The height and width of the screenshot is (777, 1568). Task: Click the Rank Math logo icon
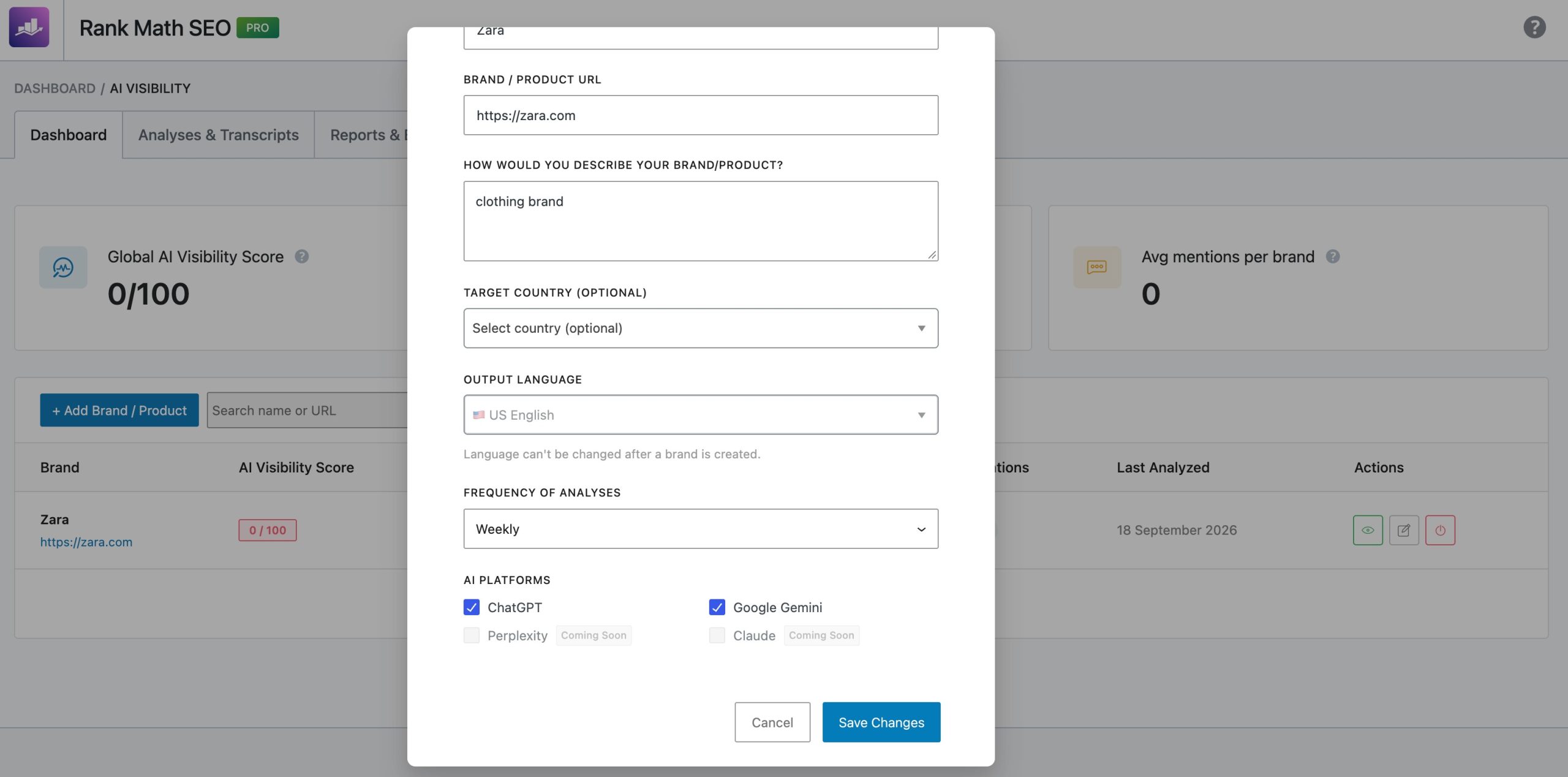tap(29, 28)
